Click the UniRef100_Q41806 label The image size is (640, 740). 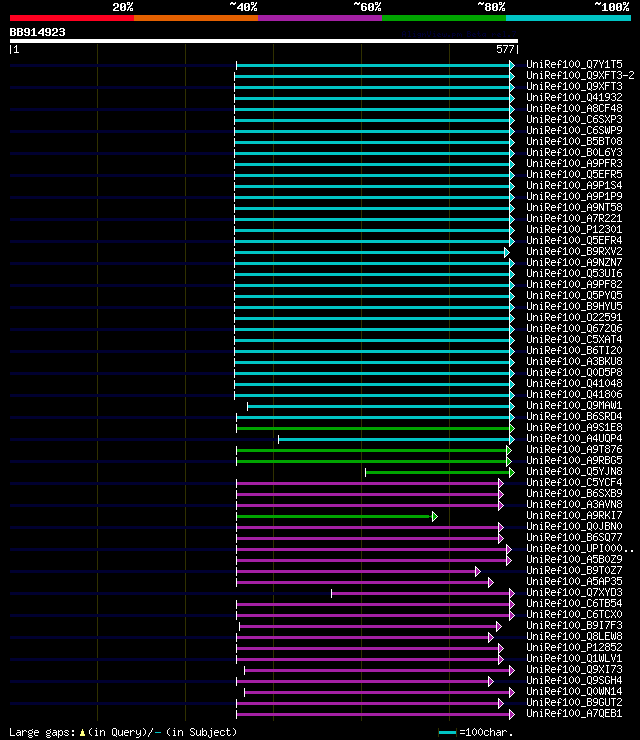574,394
